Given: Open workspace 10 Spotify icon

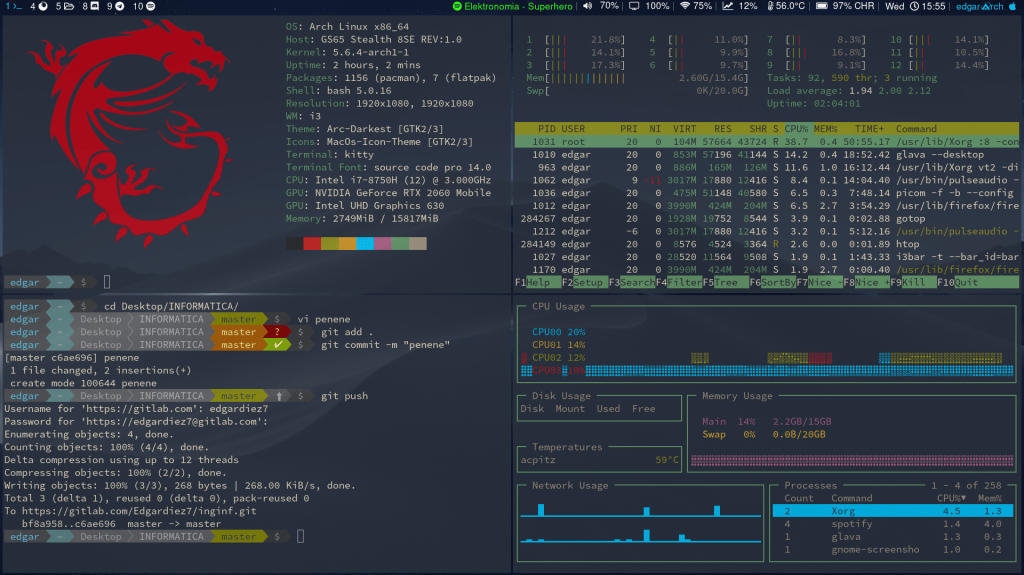Looking at the screenshot, I should point(149,6).
